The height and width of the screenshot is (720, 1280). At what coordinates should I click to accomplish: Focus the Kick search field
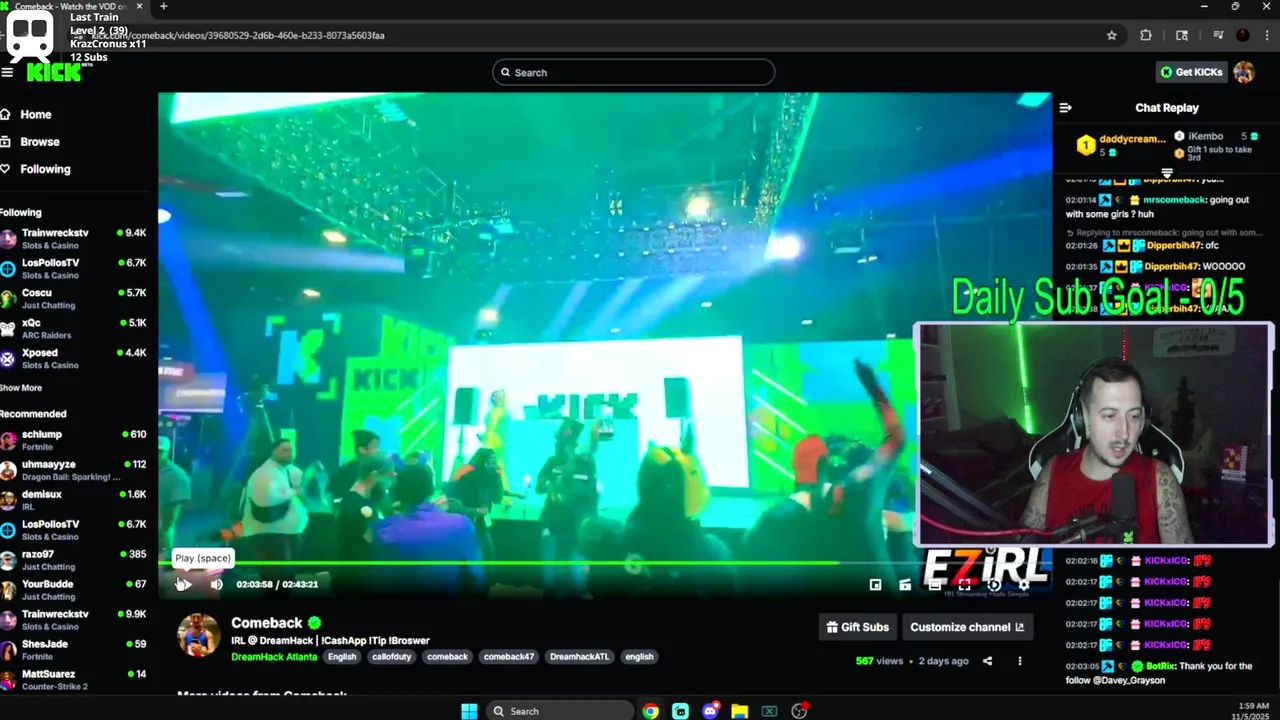(633, 72)
